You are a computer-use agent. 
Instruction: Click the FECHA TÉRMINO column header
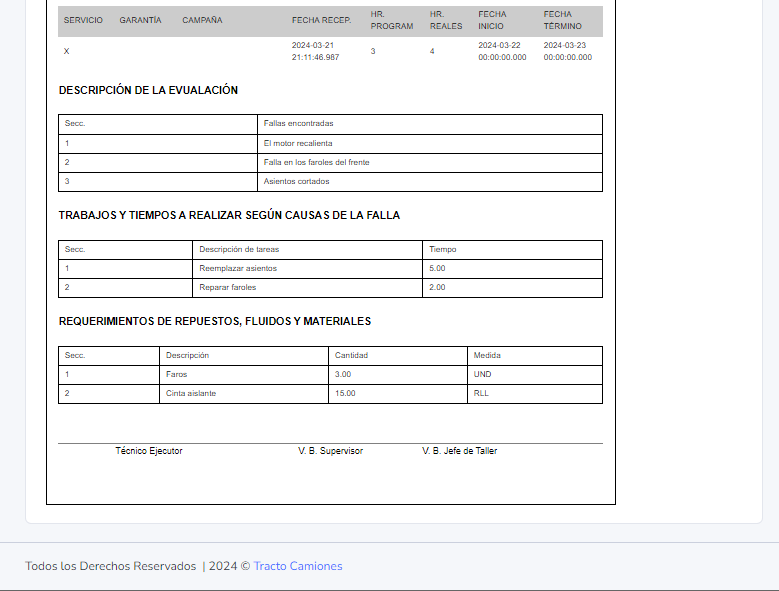pos(562,20)
